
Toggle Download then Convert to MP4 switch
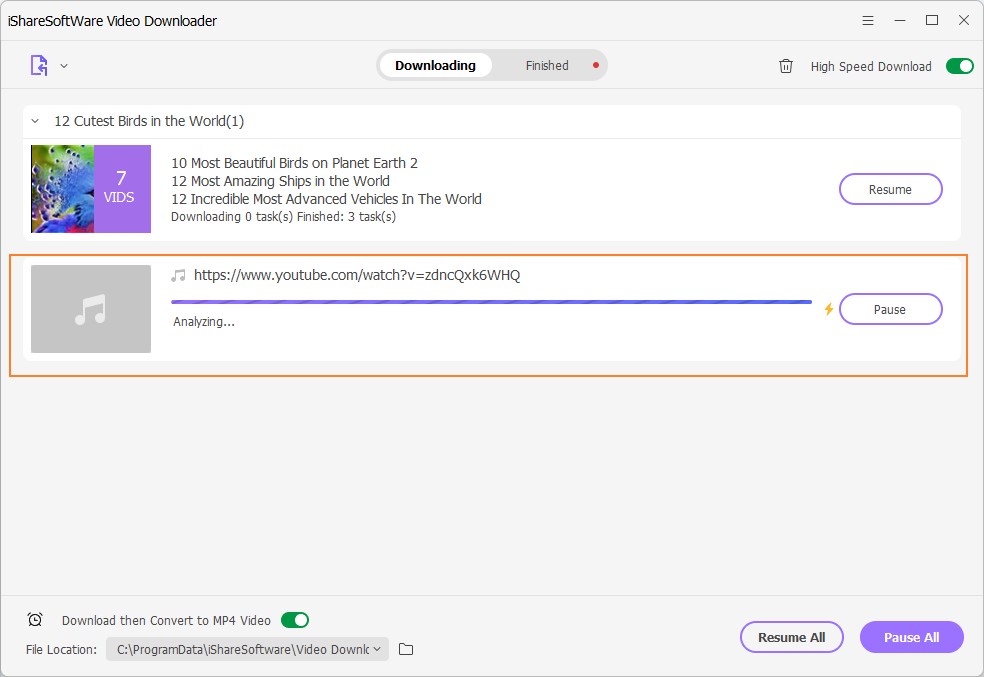pos(295,620)
